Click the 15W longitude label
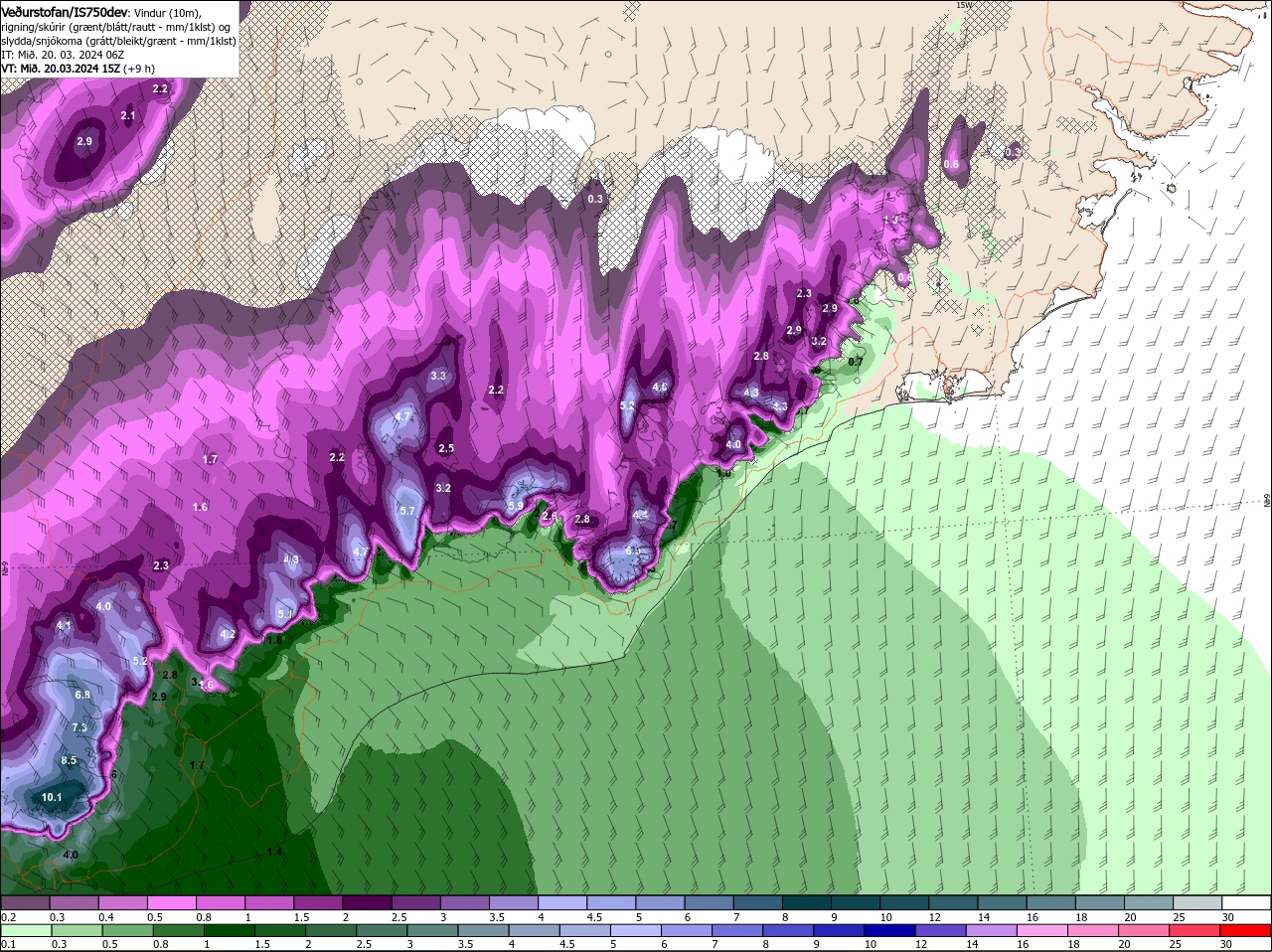Screen dimensions: 1272x952 (x=963, y=5)
